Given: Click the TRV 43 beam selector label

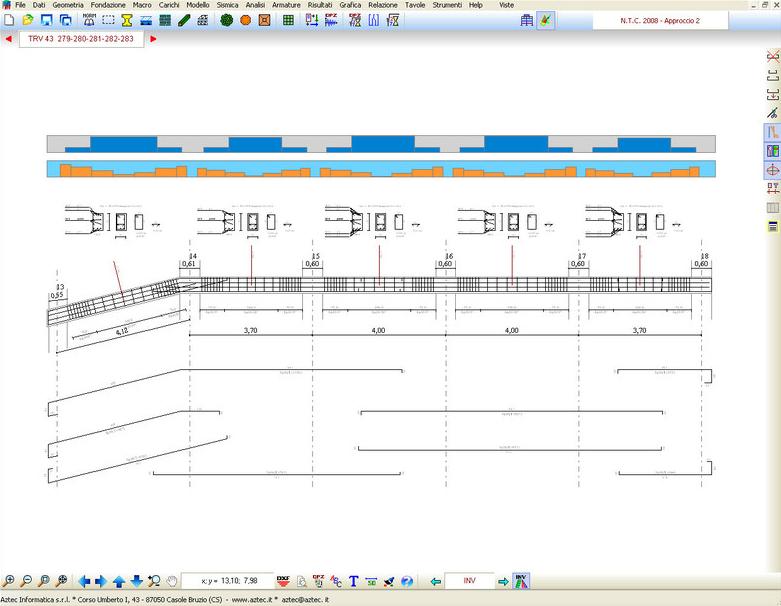Looking at the screenshot, I should [x=81, y=39].
